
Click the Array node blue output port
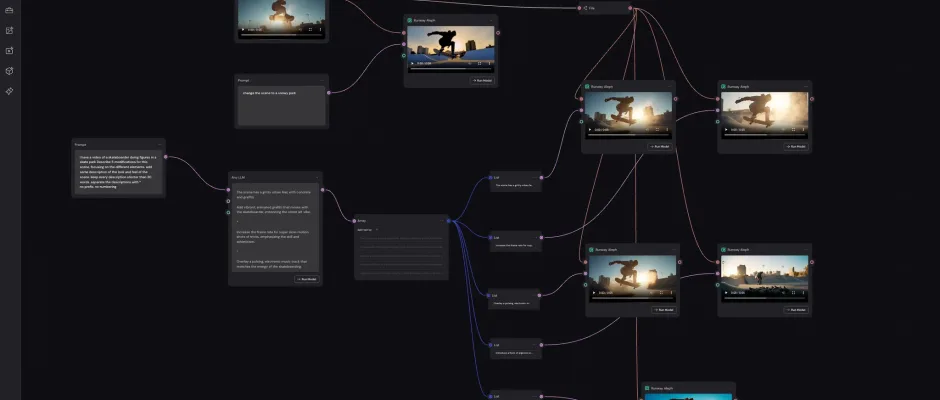pos(448,221)
